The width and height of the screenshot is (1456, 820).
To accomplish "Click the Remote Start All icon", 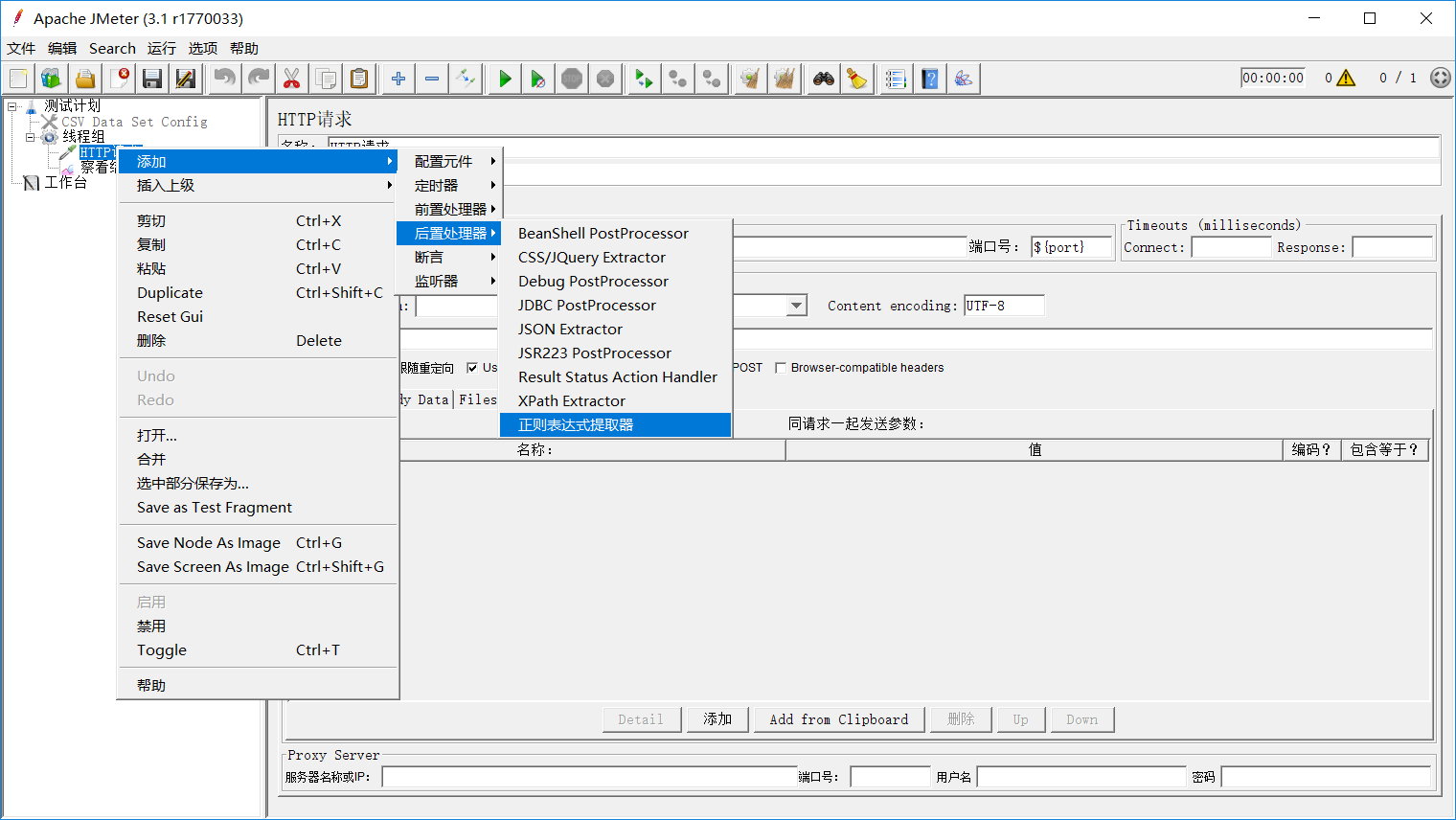I will click(x=645, y=79).
